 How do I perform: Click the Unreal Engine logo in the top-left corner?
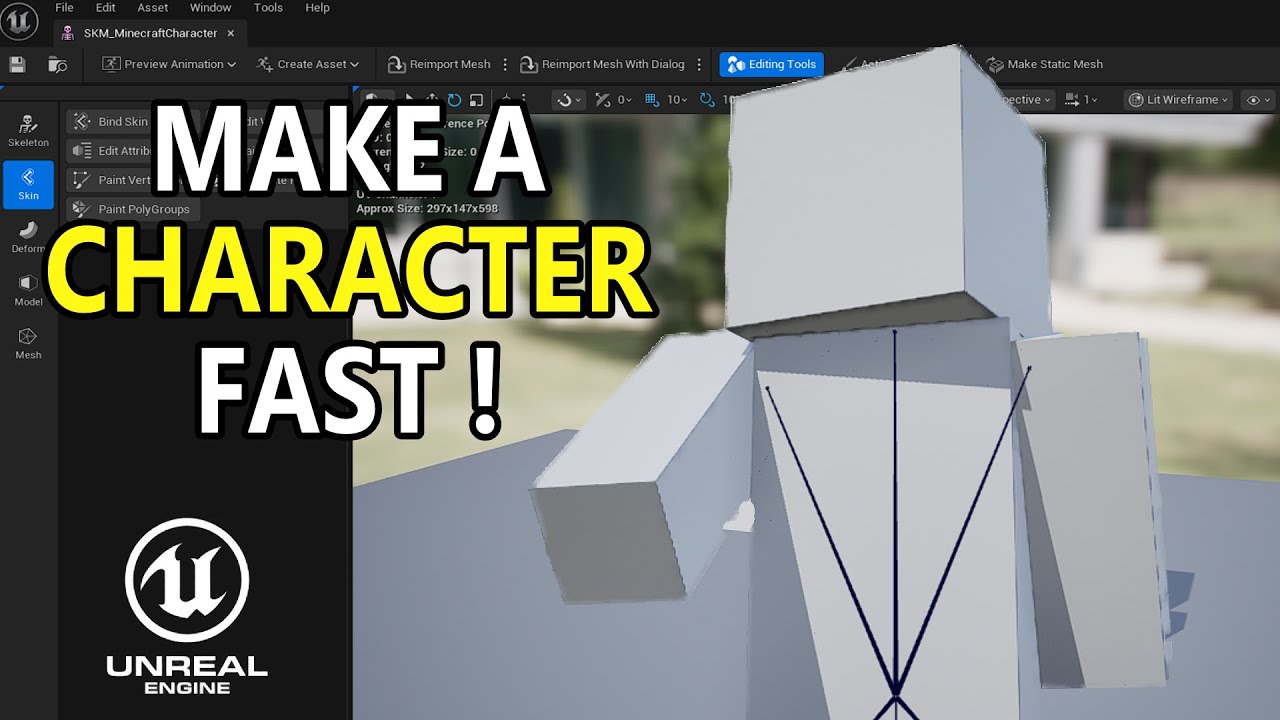20,20
